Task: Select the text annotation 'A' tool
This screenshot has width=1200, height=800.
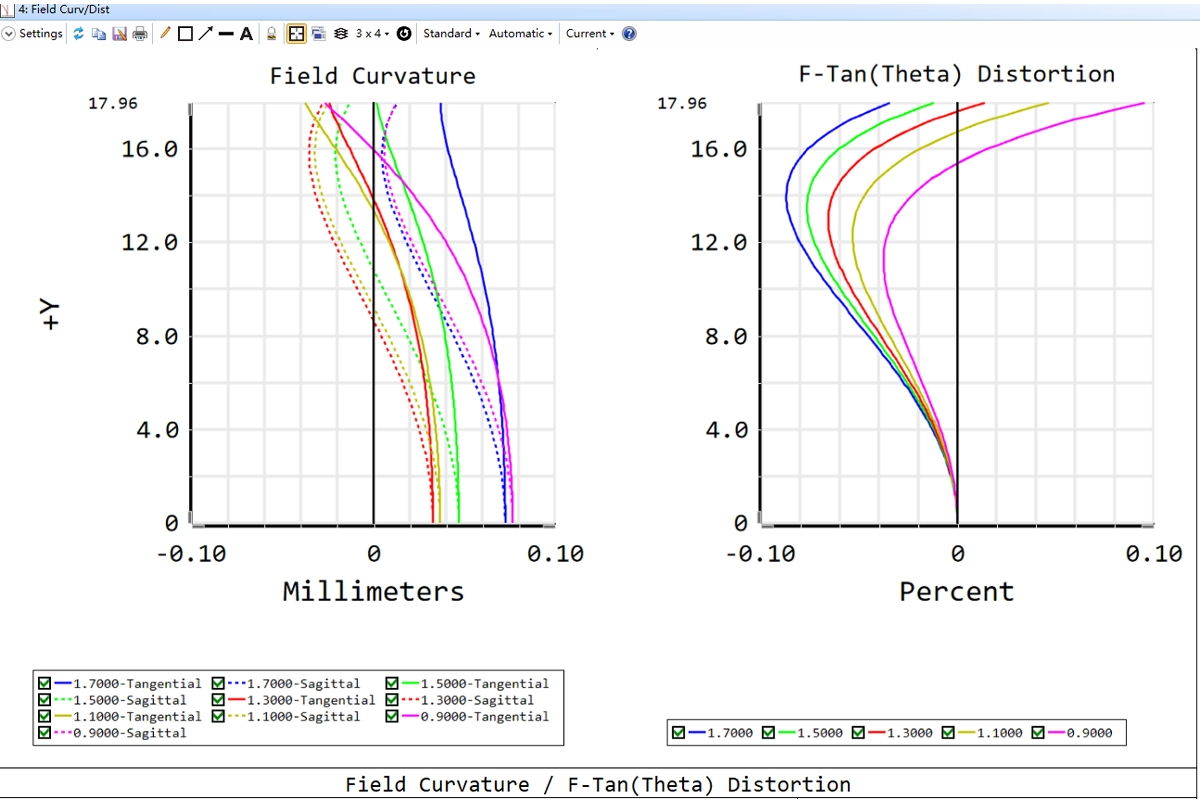Action: coord(246,34)
